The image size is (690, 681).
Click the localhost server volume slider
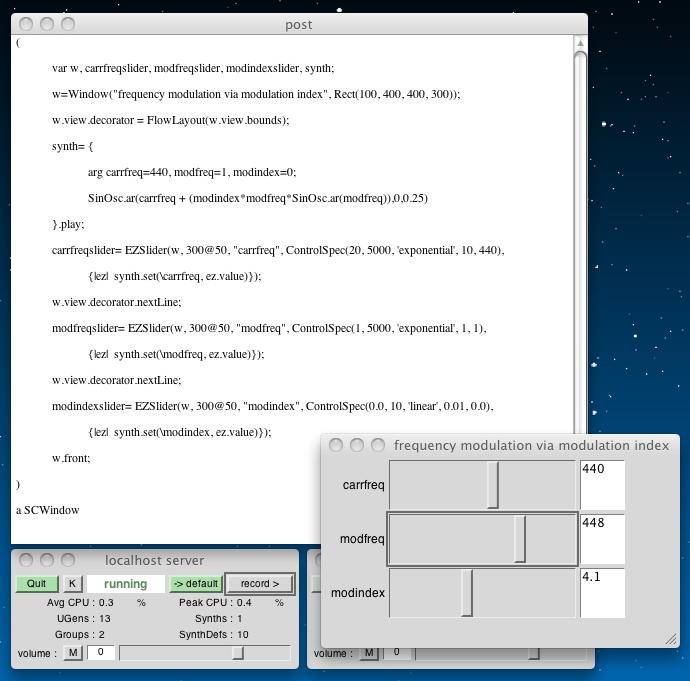(237, 653)
